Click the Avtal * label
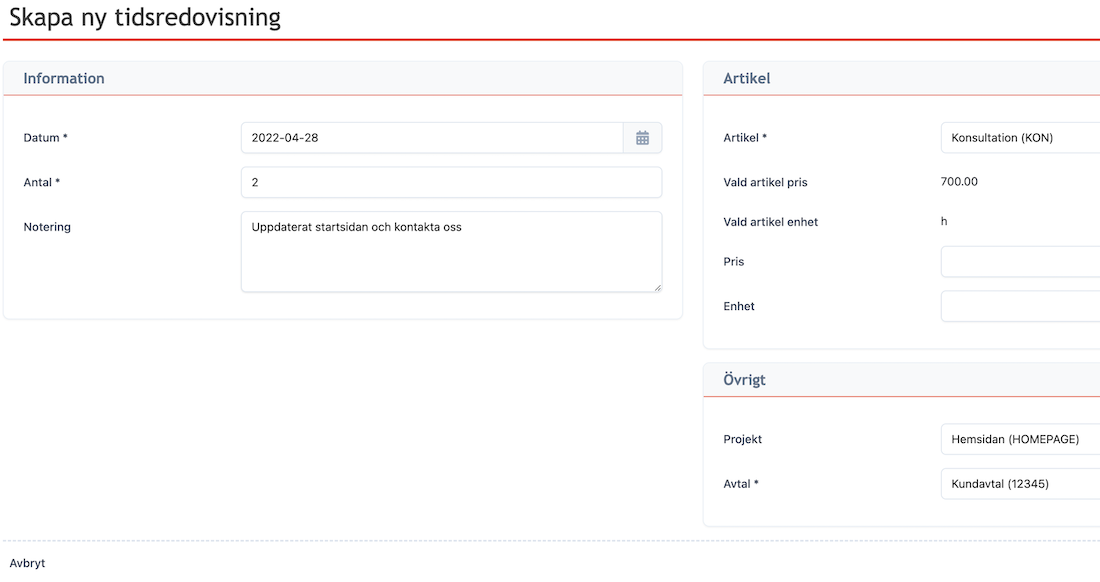 point(741,484)
